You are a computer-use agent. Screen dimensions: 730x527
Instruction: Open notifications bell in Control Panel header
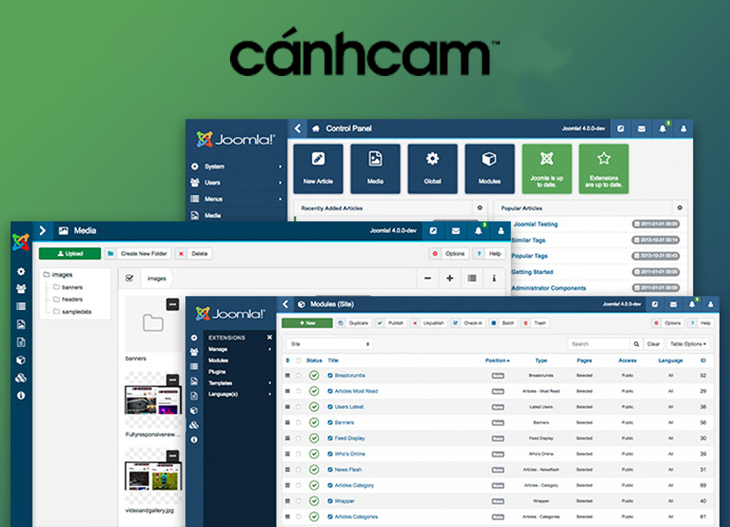point(662,128)
